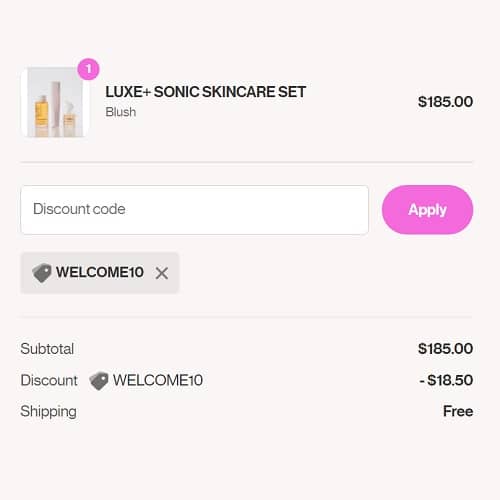Click the - $18.50 discount amount
The width and height of the screenshot is (500, 500).
pyautogui.click(x=446, y=380)
